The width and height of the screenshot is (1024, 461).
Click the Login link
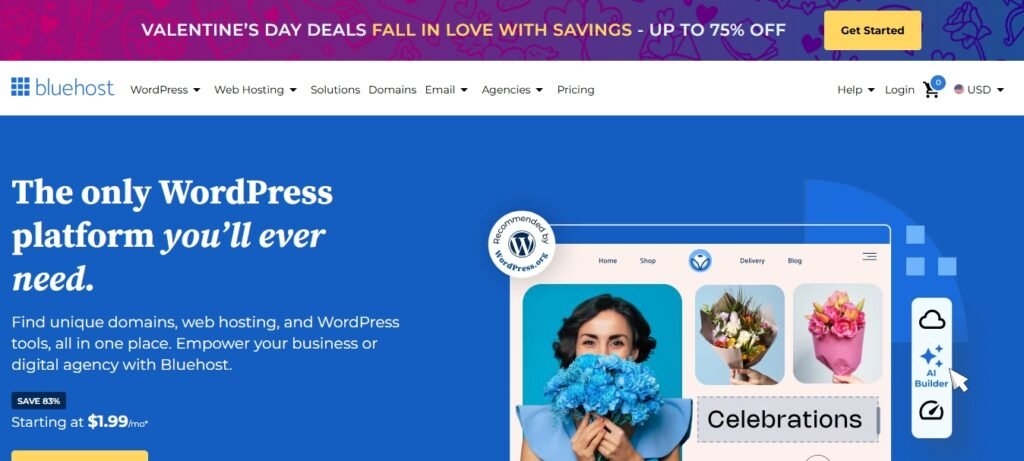[x=899, y=90]
